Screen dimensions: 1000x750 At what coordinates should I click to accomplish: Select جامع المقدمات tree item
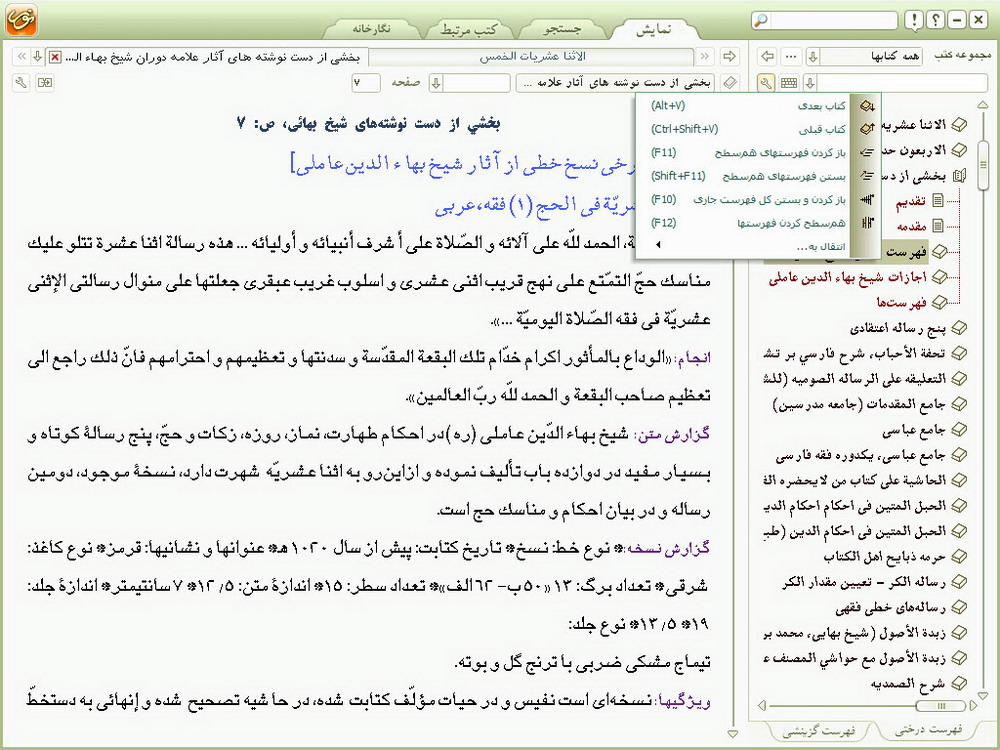859,404
